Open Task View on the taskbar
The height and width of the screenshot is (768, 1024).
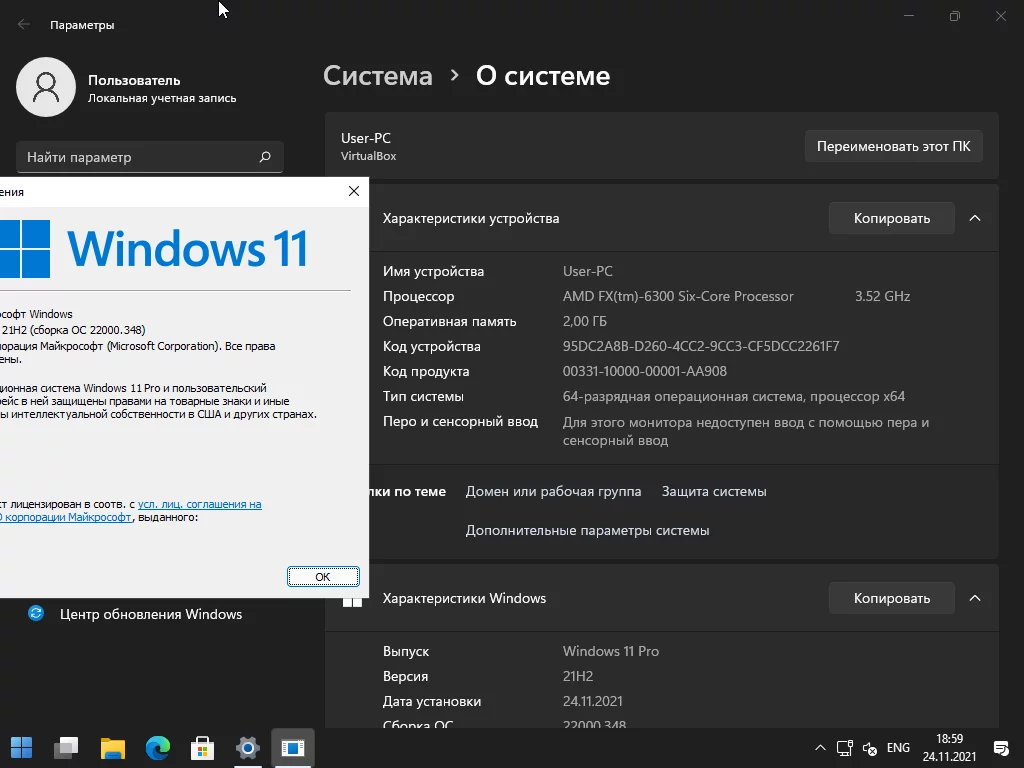tap(67, 747)
